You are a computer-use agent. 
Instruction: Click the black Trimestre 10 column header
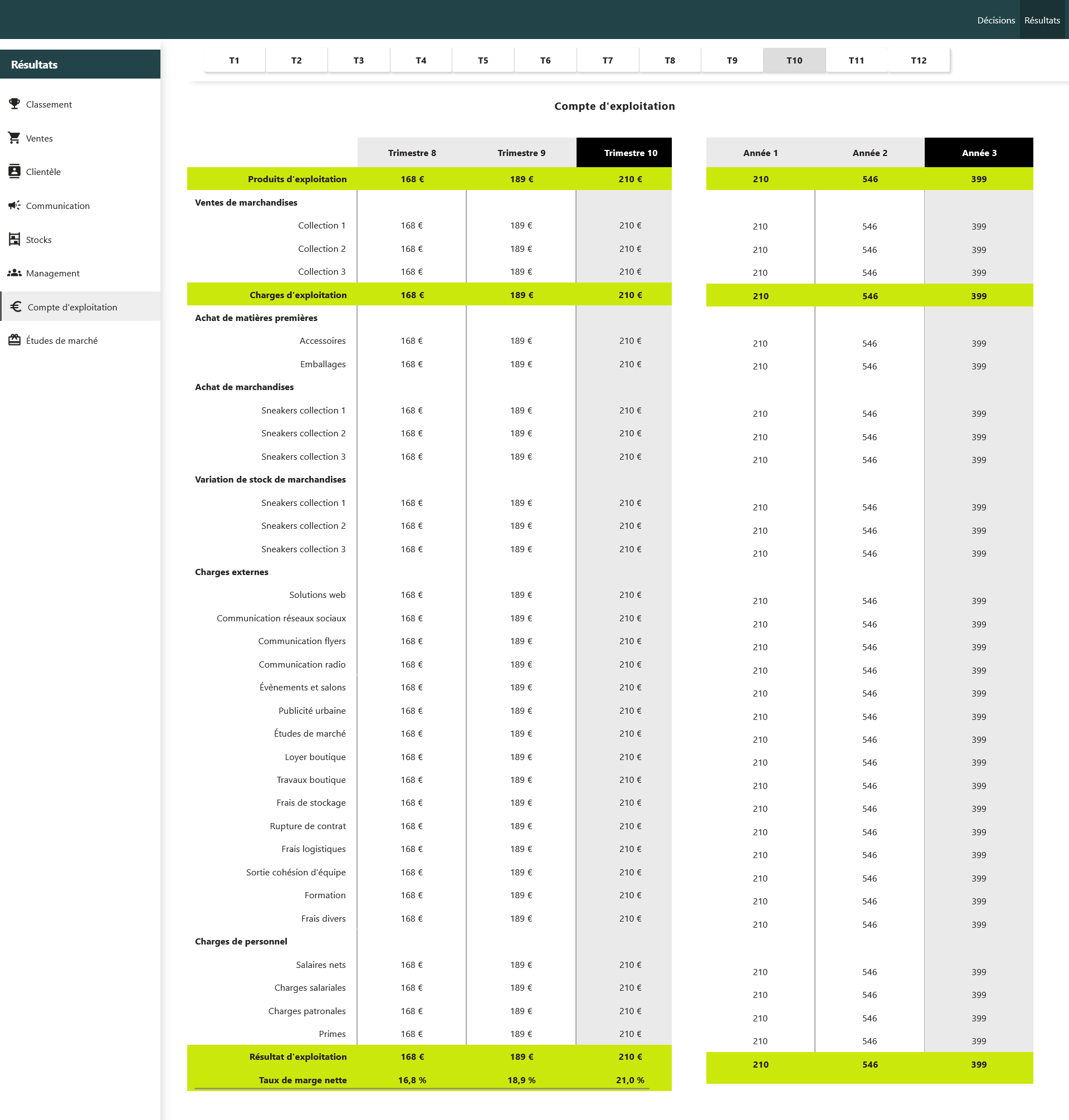tap(624, 153)
